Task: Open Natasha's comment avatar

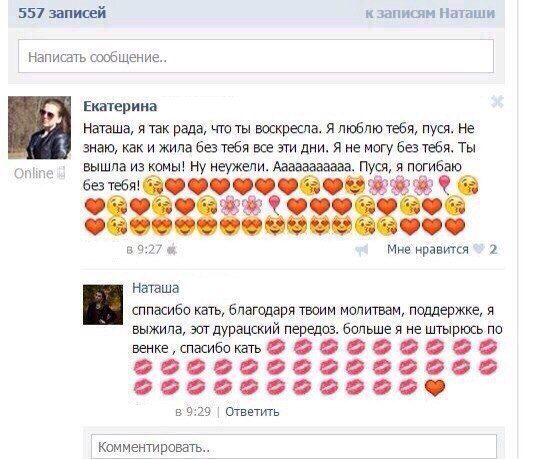Action: point(103,305)
